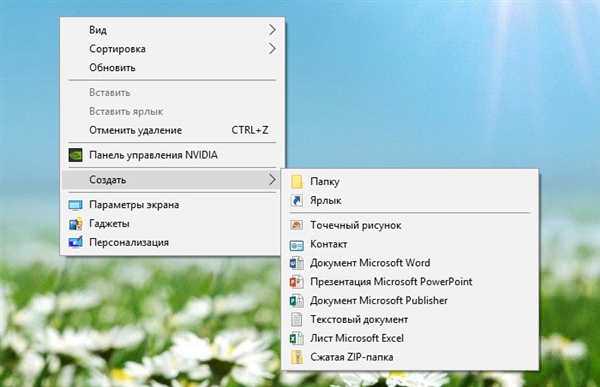Click the shortcut arrow icon beside Ярлык
The image size is (600, 387).
coord(297,201)
